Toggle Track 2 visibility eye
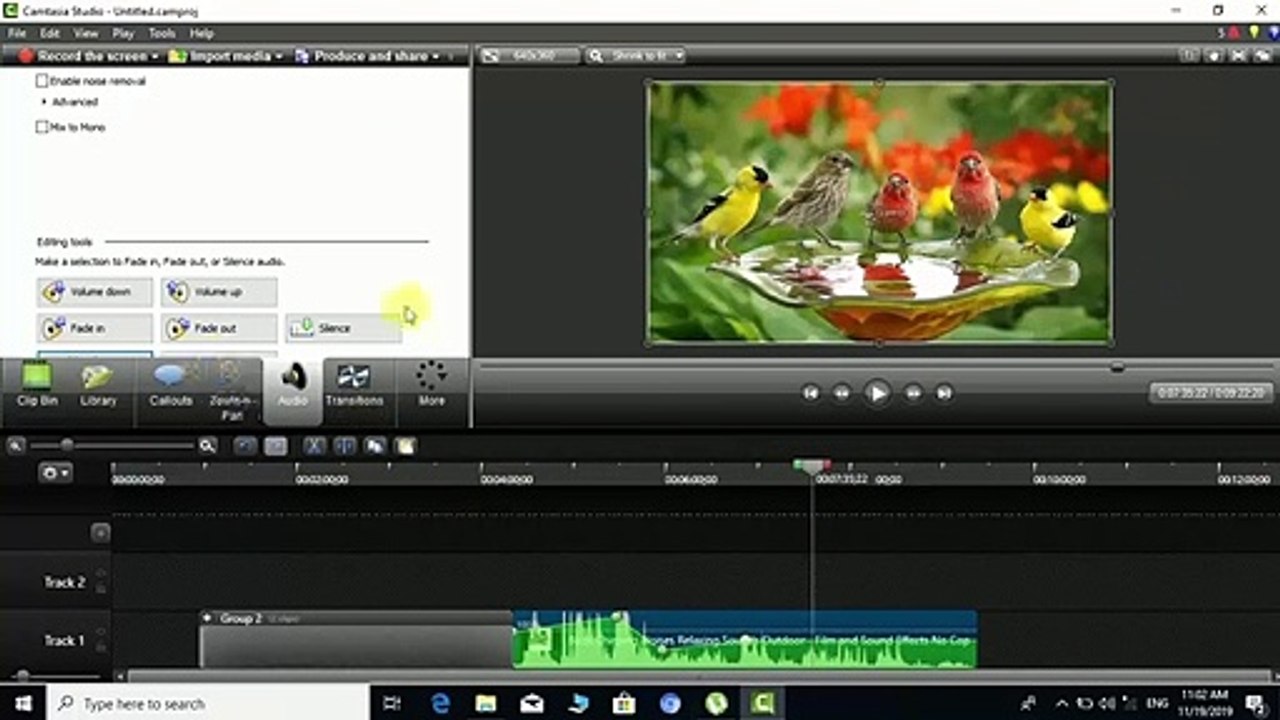The image size is (1280, 720). coord(100,574)
